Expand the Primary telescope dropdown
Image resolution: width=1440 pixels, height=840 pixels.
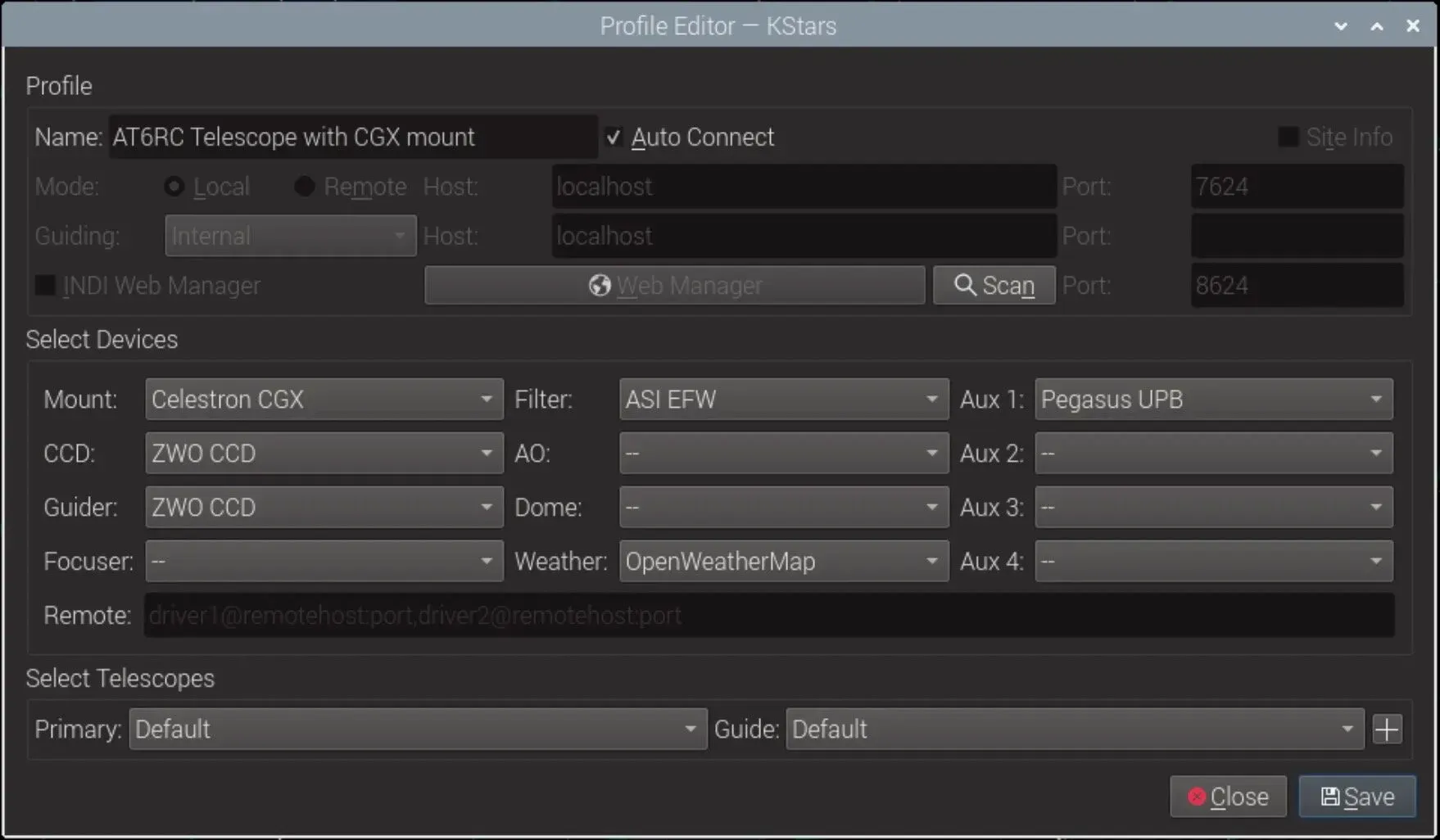(x=418, y=729)
